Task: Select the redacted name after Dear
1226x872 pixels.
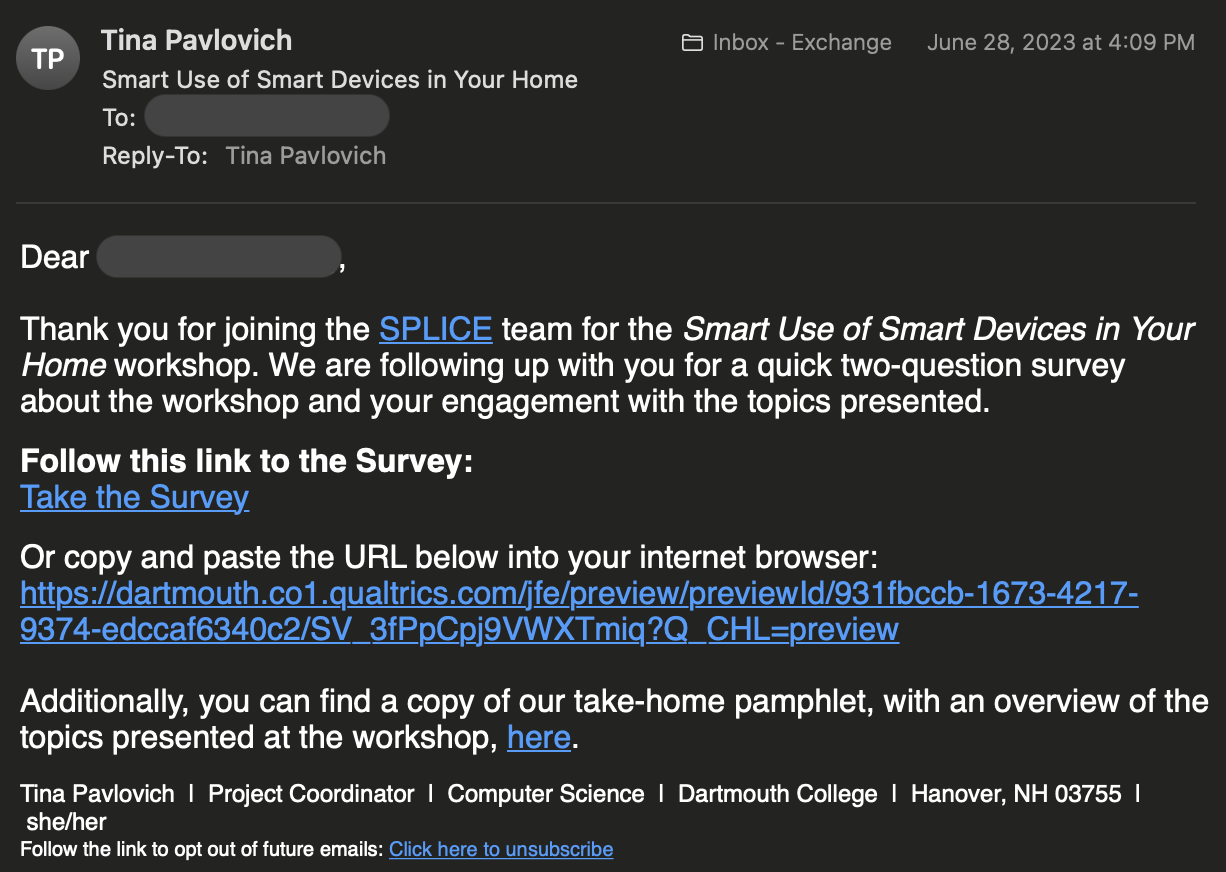Action: [x=218, y=256]
